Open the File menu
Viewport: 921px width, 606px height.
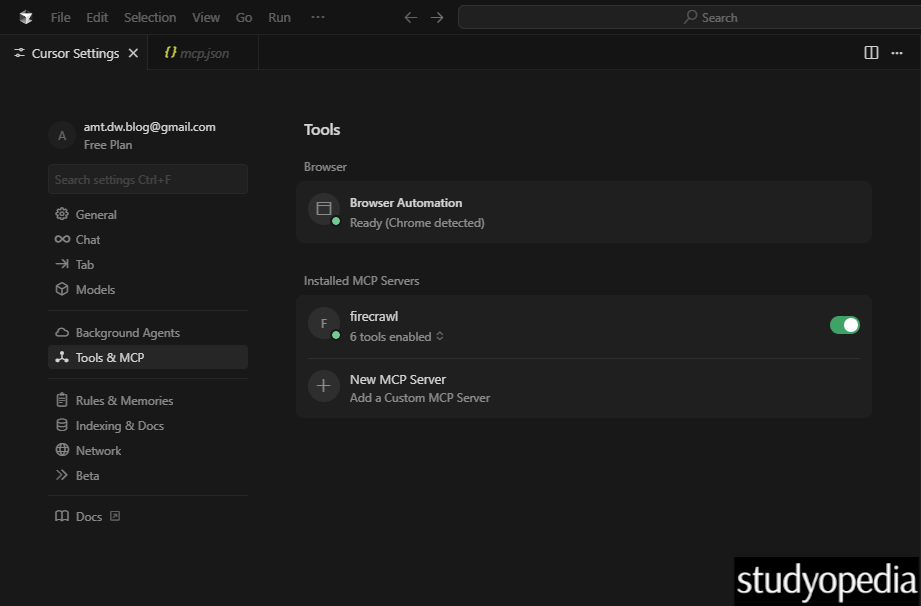click(x=59, y=17)
